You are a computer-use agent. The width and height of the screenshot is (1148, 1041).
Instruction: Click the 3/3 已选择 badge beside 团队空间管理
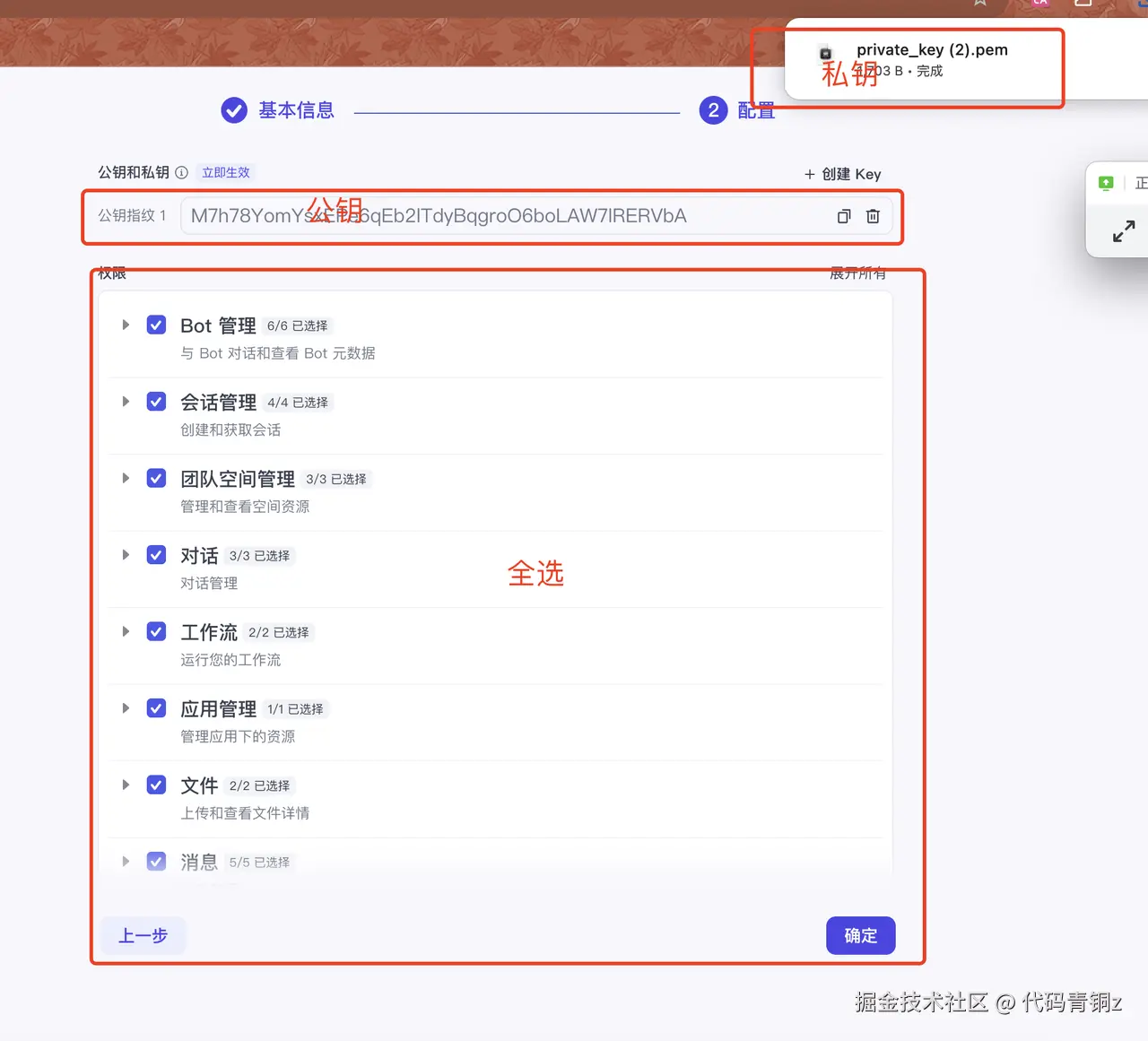point(335,479)
